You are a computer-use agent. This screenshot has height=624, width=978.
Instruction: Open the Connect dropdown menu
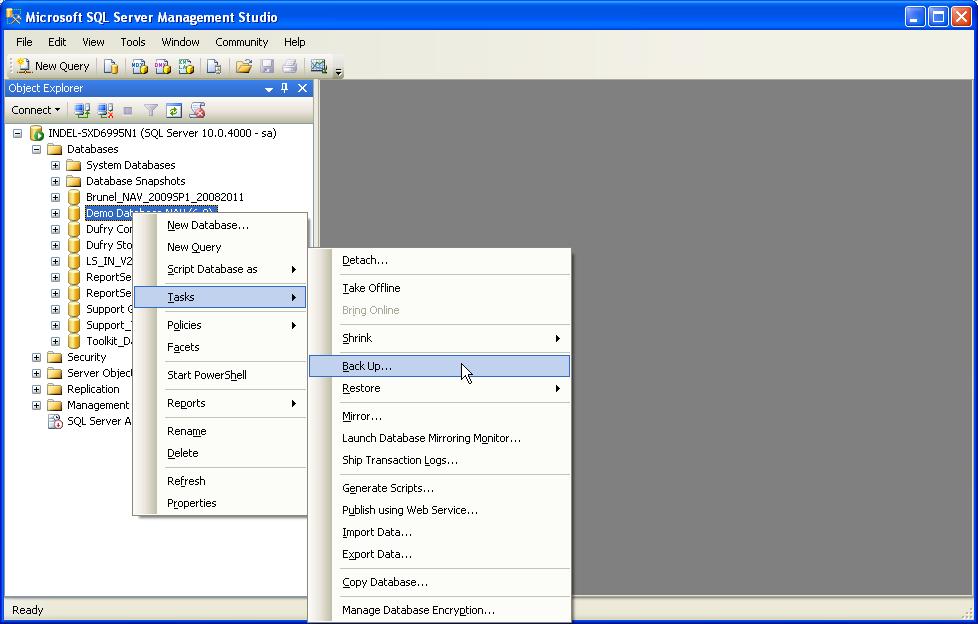click(35, 109)
